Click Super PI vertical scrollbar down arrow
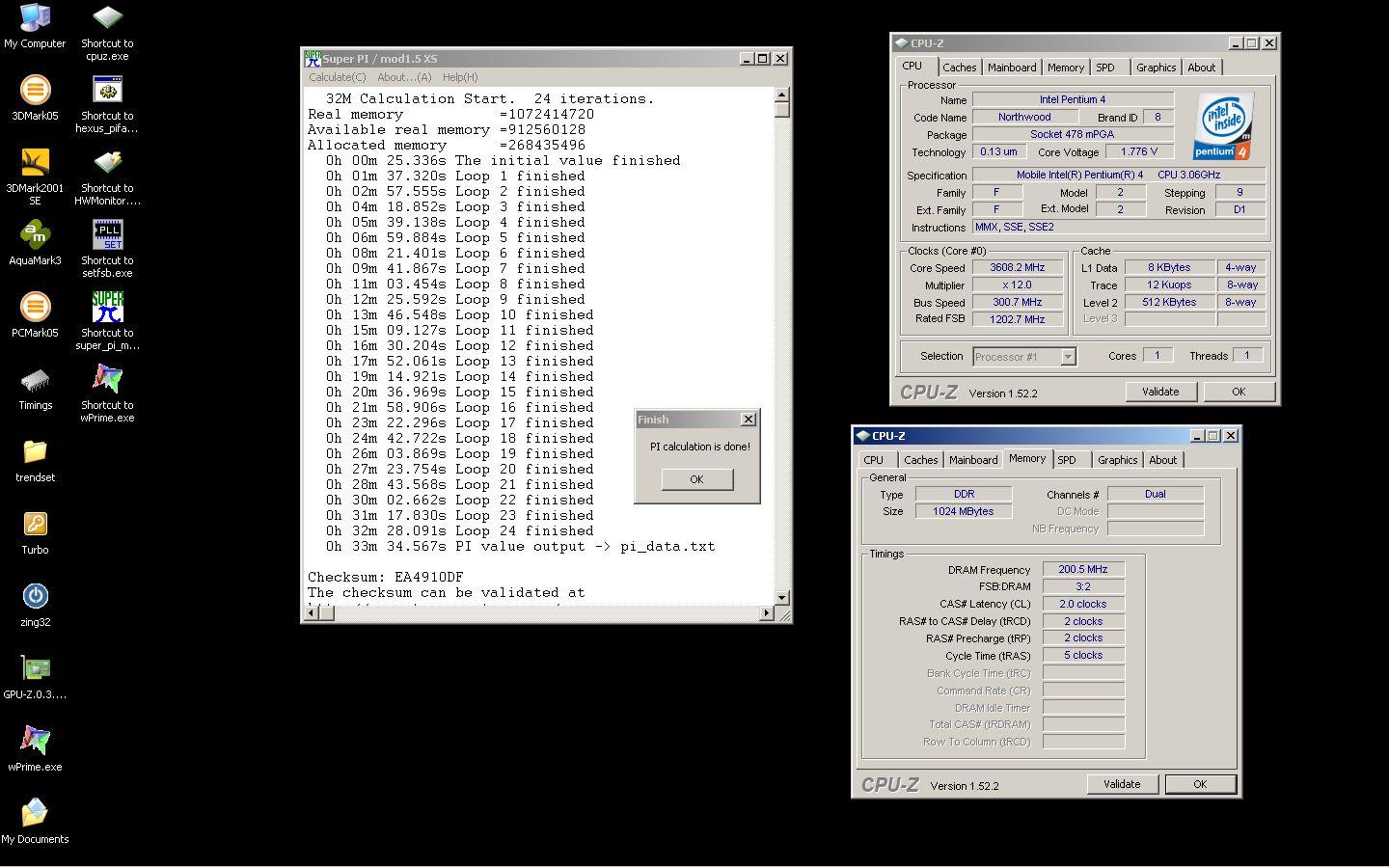Image resolution: width=1389 pixels, height=868 pixels. pos(782,597)
